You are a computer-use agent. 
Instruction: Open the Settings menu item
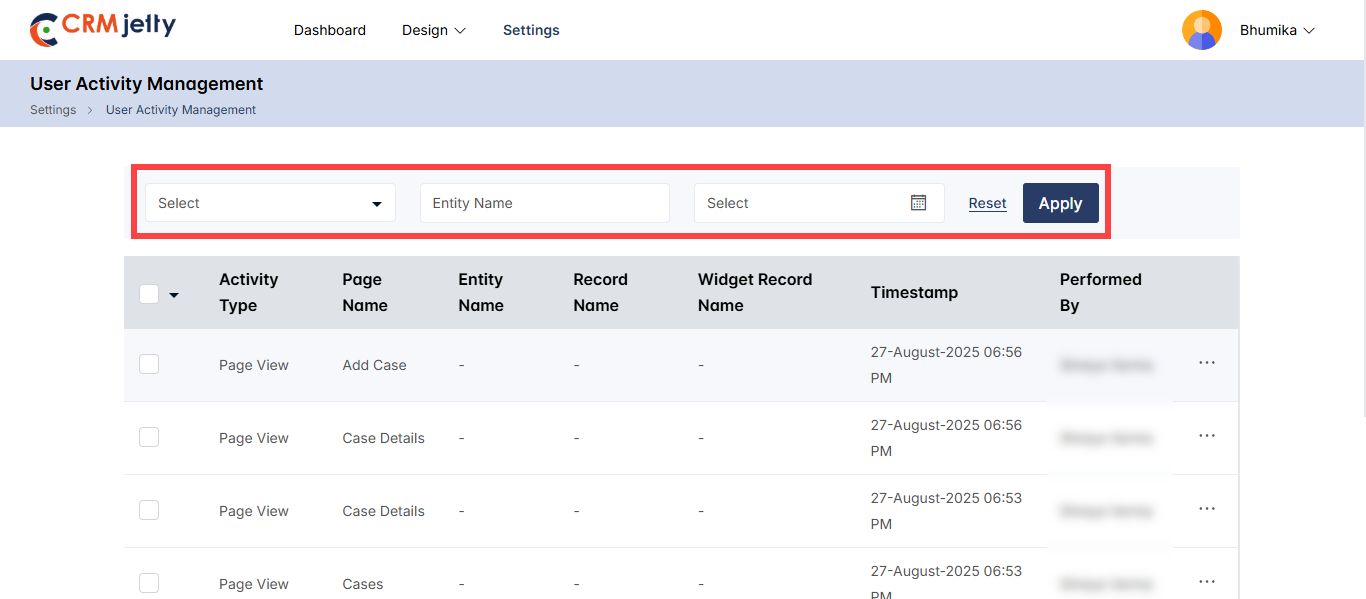(531, 30)
